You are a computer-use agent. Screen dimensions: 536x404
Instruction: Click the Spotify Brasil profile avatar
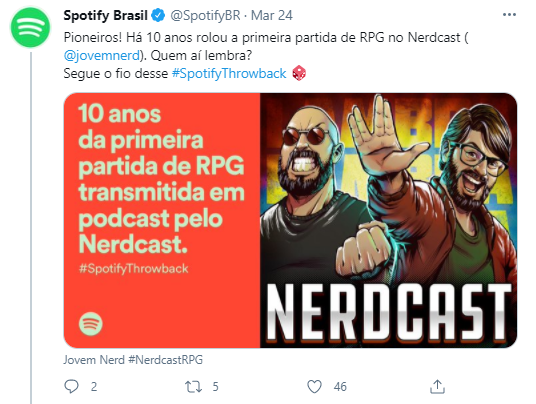click(x=30, y=27)
